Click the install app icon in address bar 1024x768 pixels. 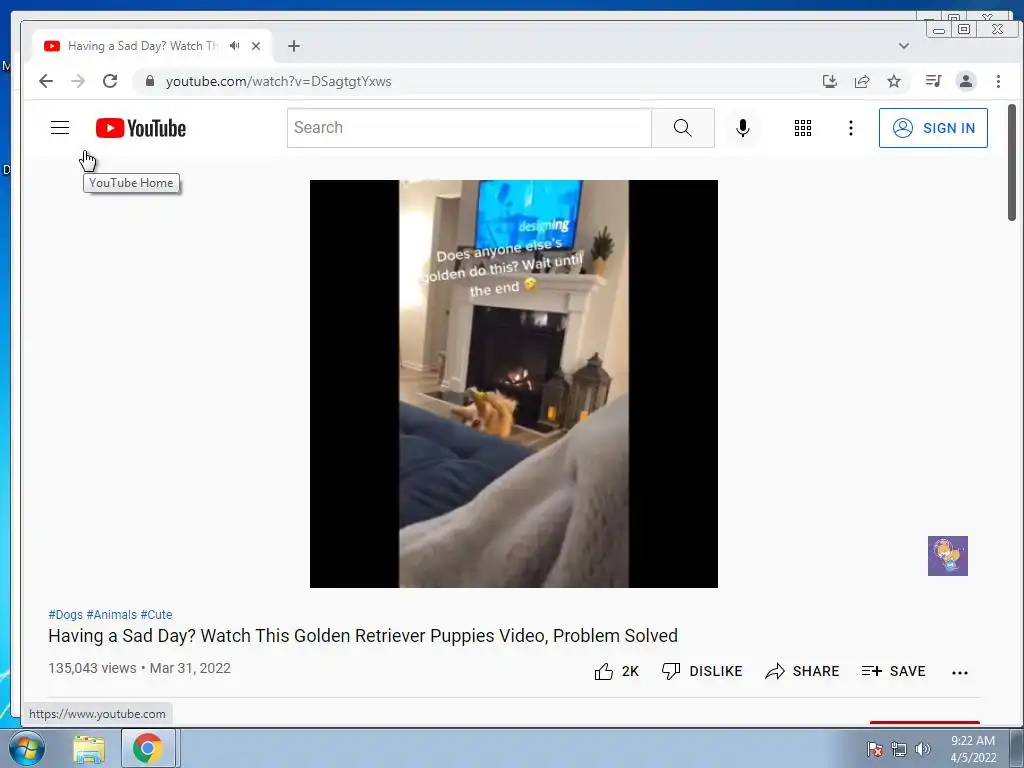click(829, 81)
